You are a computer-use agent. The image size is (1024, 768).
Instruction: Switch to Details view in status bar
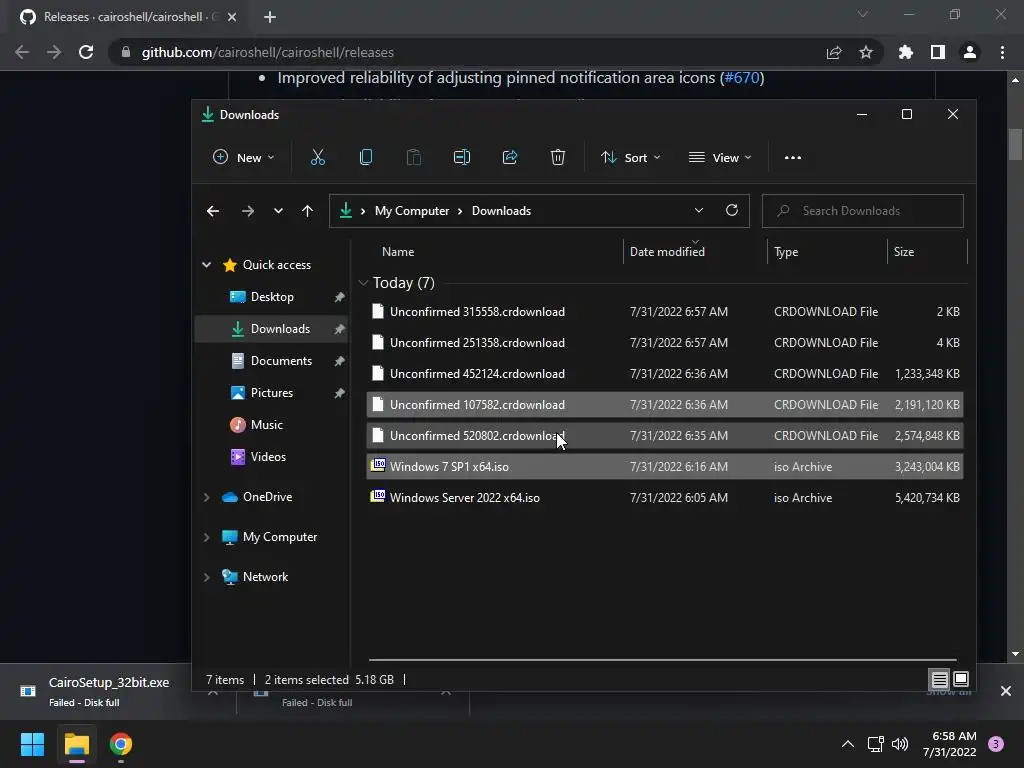[x=940, y=680]
